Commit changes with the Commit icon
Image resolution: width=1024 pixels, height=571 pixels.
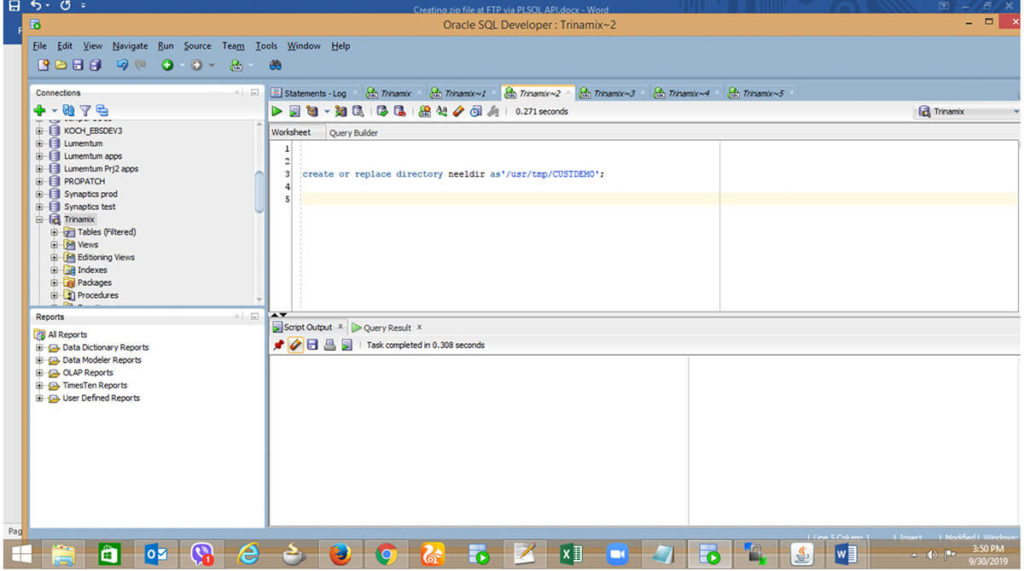(x=382, y=112)
